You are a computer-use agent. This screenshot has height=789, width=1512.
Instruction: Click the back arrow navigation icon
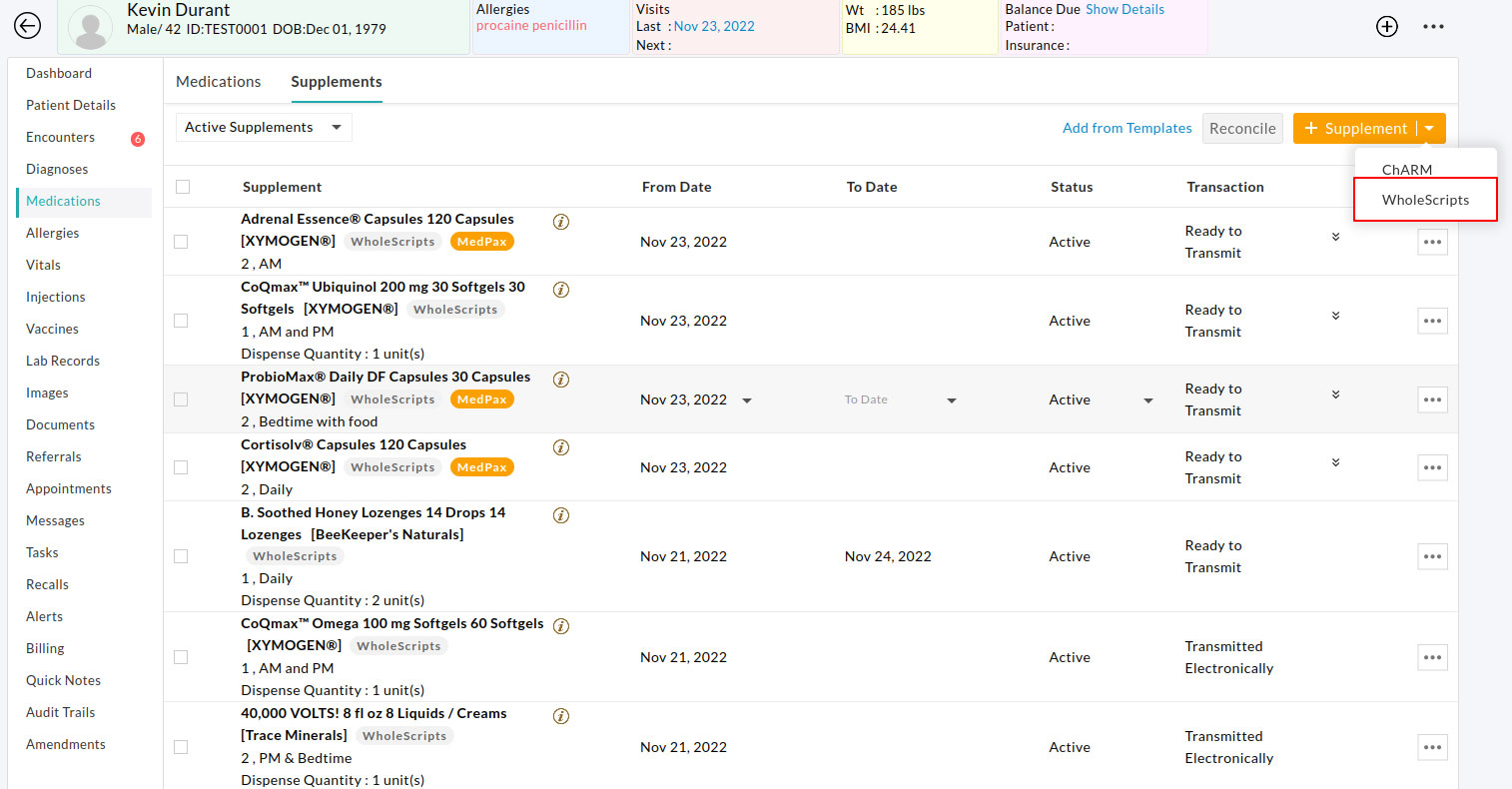tap(27, 26)
